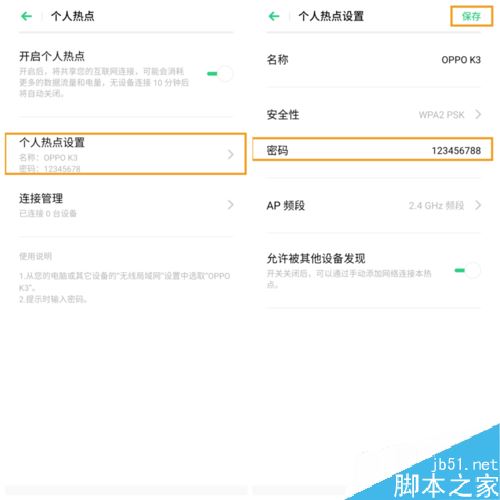Click 已连接 0 台设备 text
500x500 pixels.
48,213
